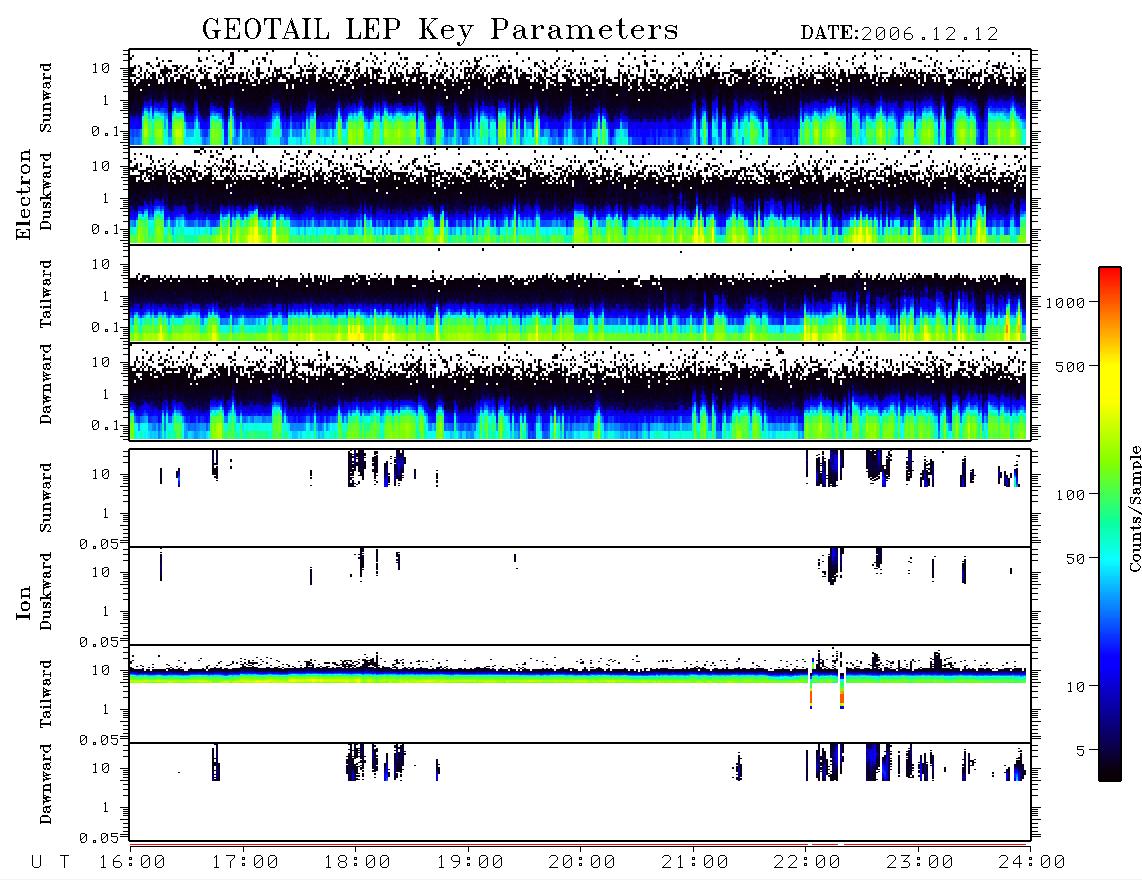Click the '10' tick of Electron Tailward panel

coord(101,264)
